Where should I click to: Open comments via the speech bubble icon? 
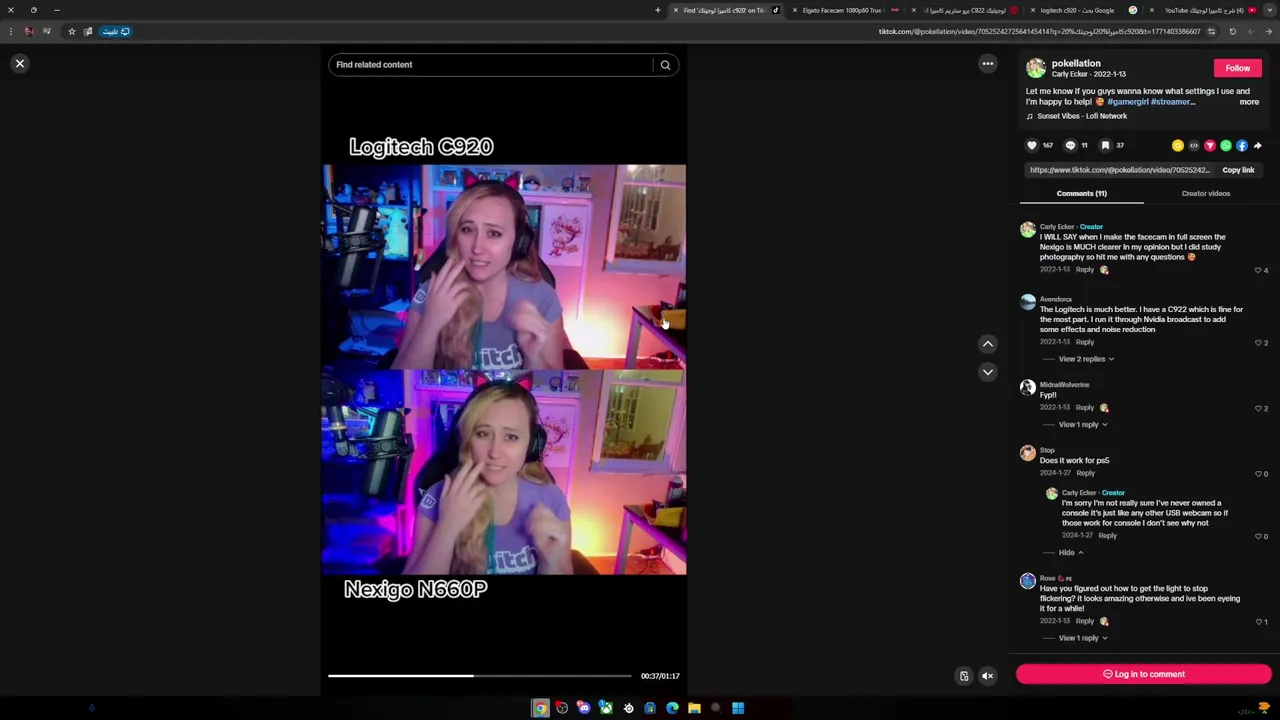tap(1069, 146)
